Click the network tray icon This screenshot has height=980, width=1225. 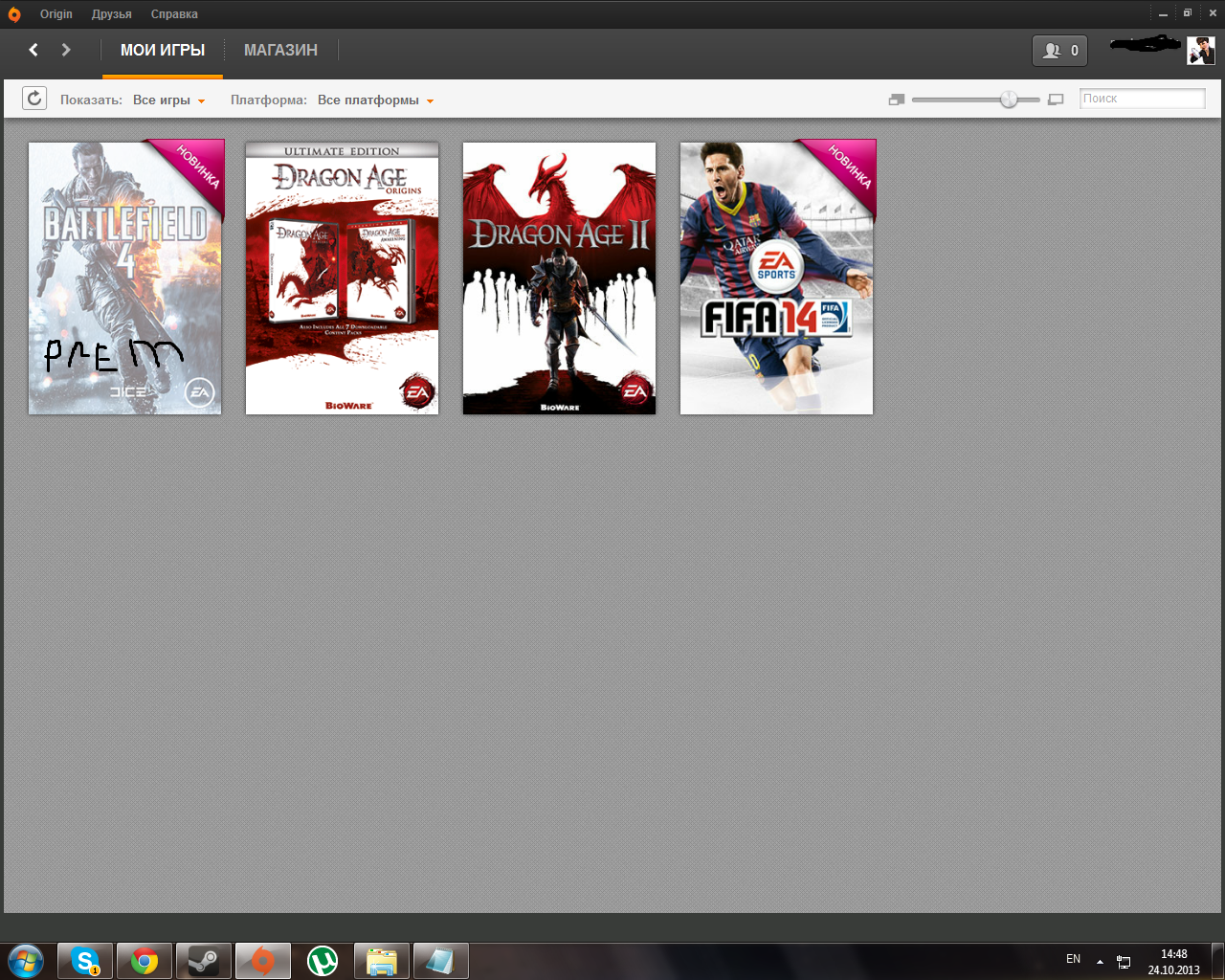[1124, 962]
